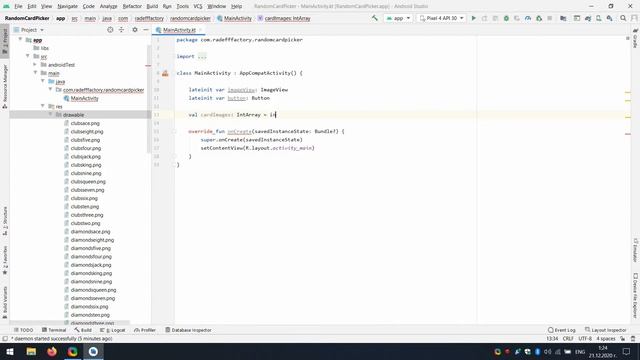Select clubsqueen.png file
640x360 pixels.
(88, 182)
